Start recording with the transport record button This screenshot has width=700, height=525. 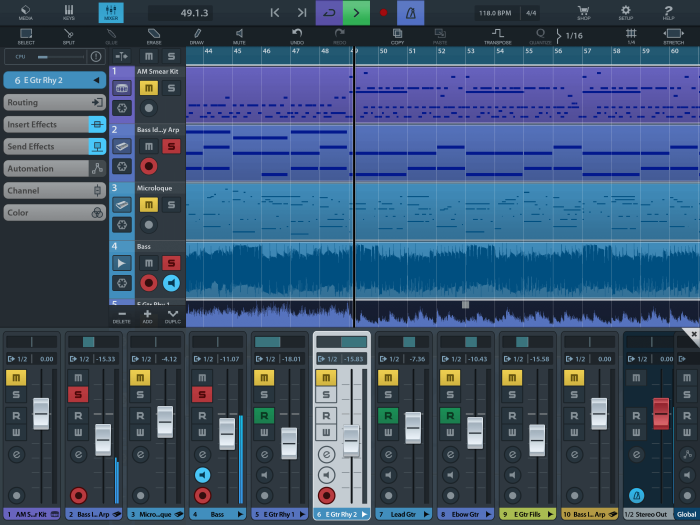pos(383,12)
